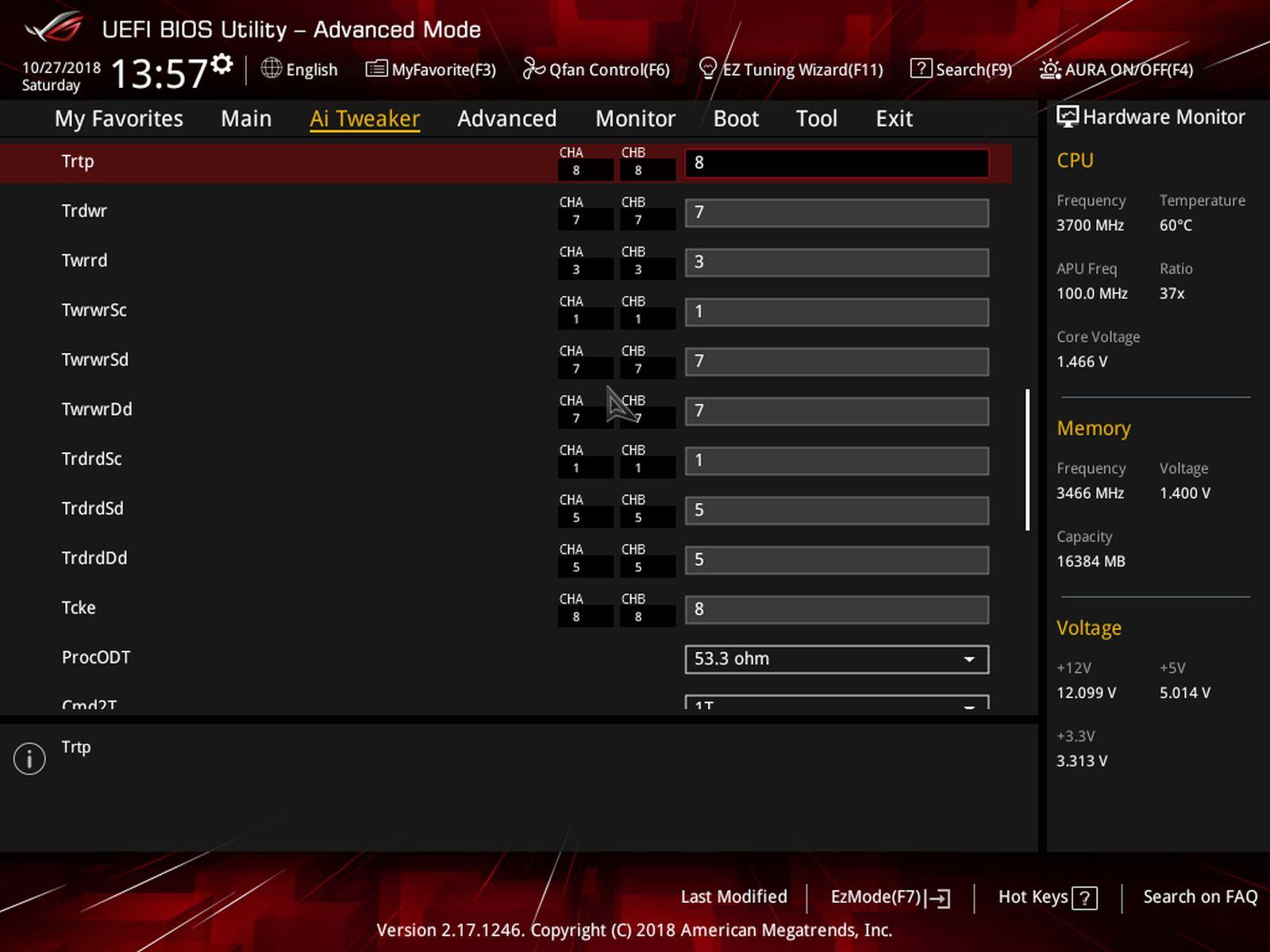Launch EZ Tuning Wizard bulb icon
This screenshot has width=1270, height=952.
[708, 69]
